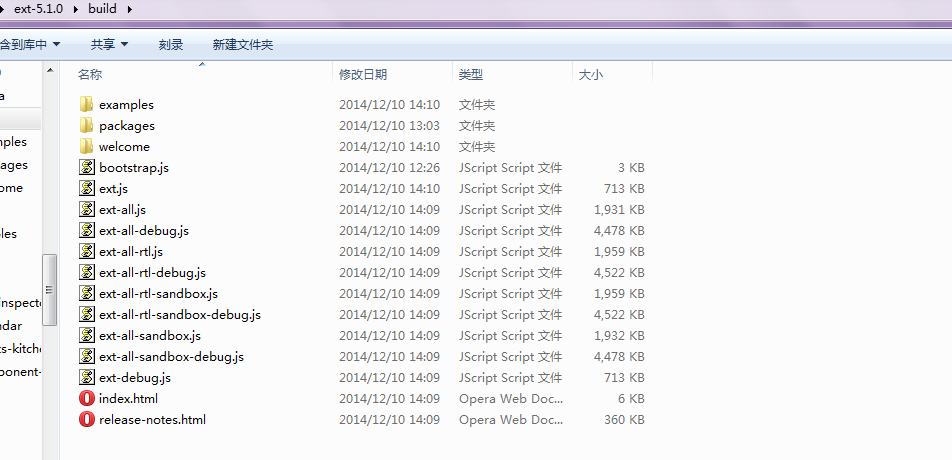Select the file name ext-all-rtl.js

click(131, 252)
